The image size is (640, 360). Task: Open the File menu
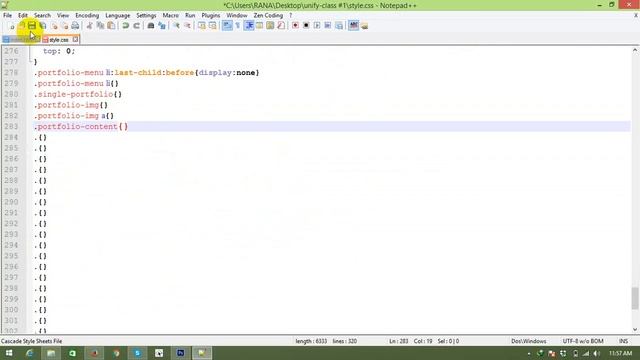(x=7, y=16)
